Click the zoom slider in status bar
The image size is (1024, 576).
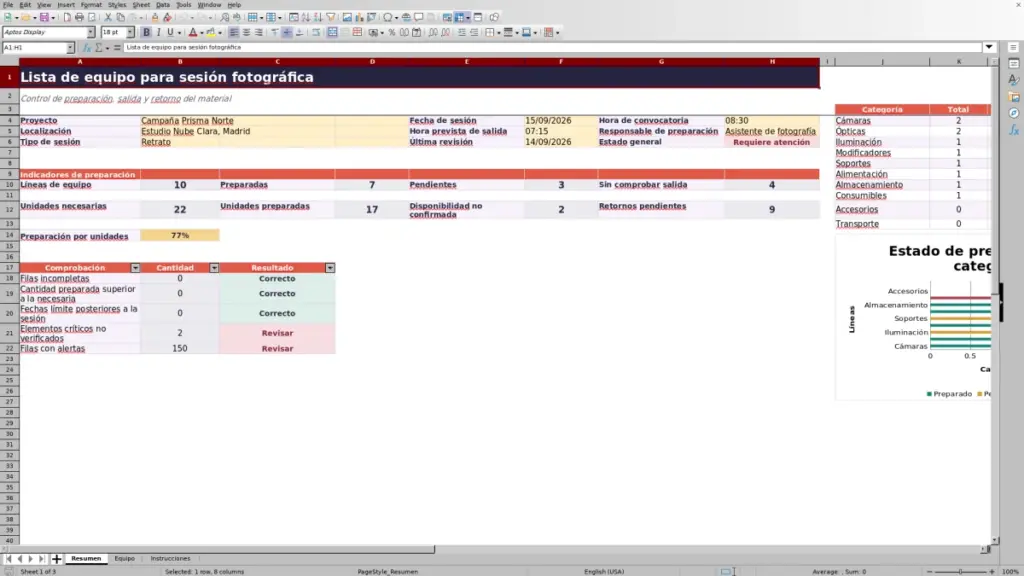(x=960, y=572)
